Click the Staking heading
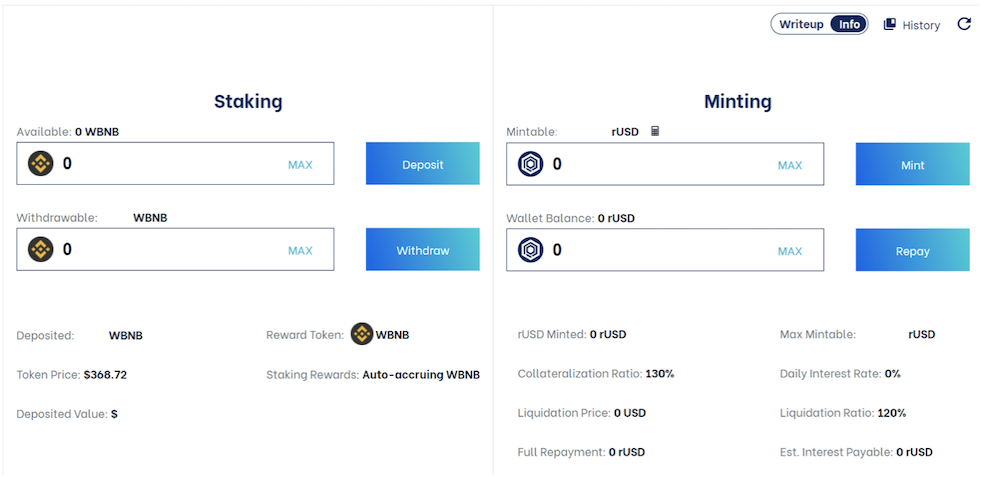 pyautogui.click(x=248, y=101)
